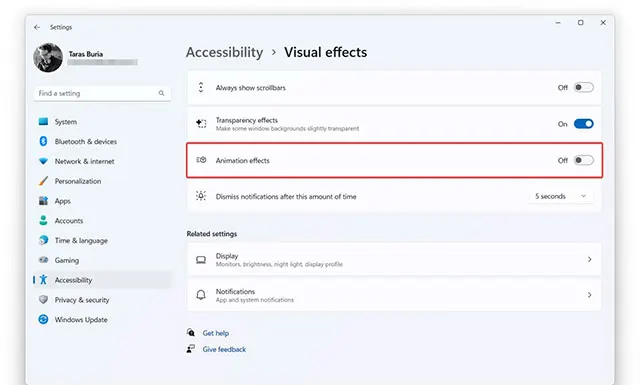Click the Animation effects icon

pyautogui.click(x=201, y=160)
